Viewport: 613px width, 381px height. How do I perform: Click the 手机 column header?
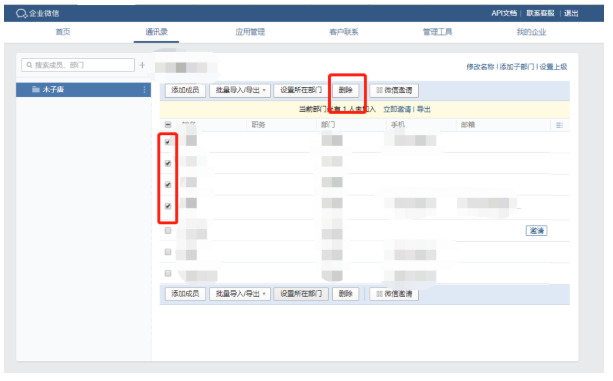coord(398,125)
